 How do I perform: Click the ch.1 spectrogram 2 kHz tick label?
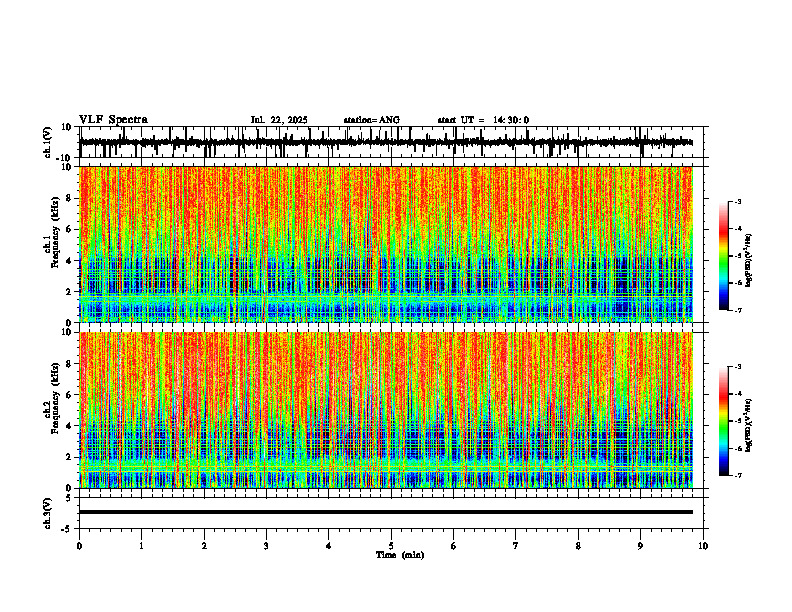(x=70, y=292)
